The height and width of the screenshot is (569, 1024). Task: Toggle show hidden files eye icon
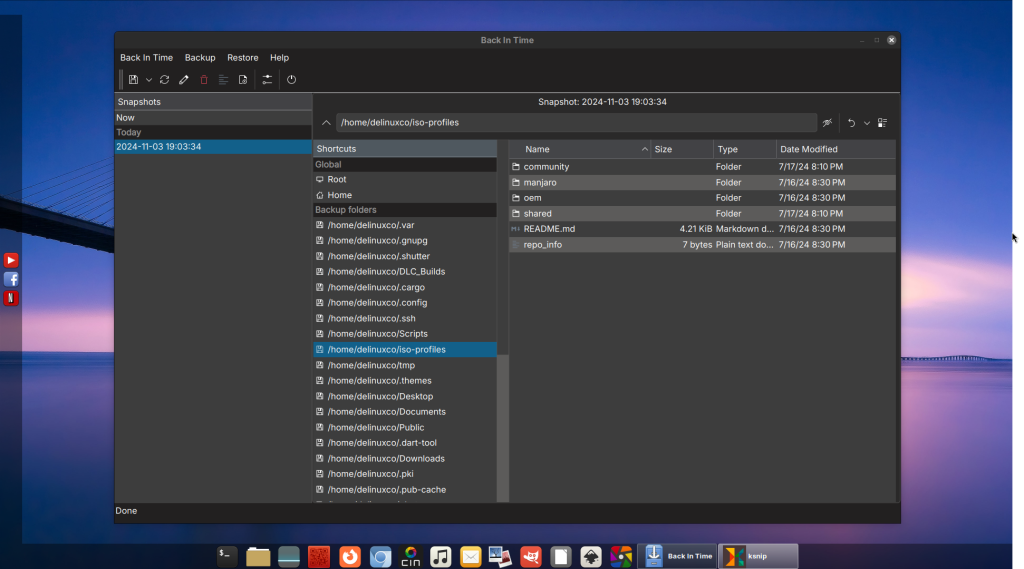point(827,123)
